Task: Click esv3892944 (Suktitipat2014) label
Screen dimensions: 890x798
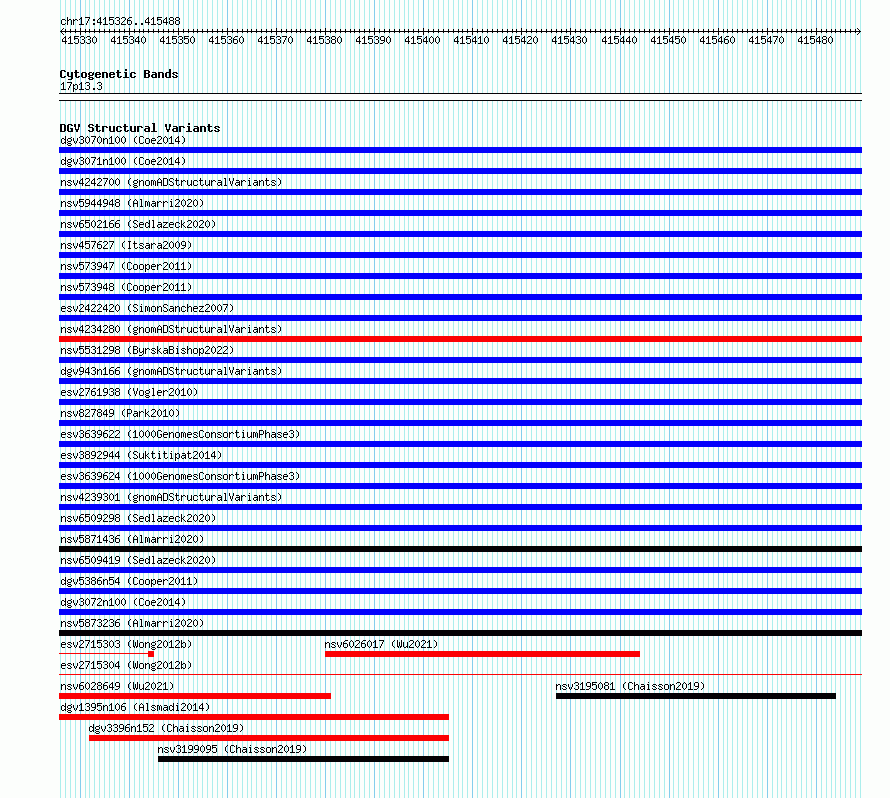Action: pyautogui.click(x=141, y=455)
